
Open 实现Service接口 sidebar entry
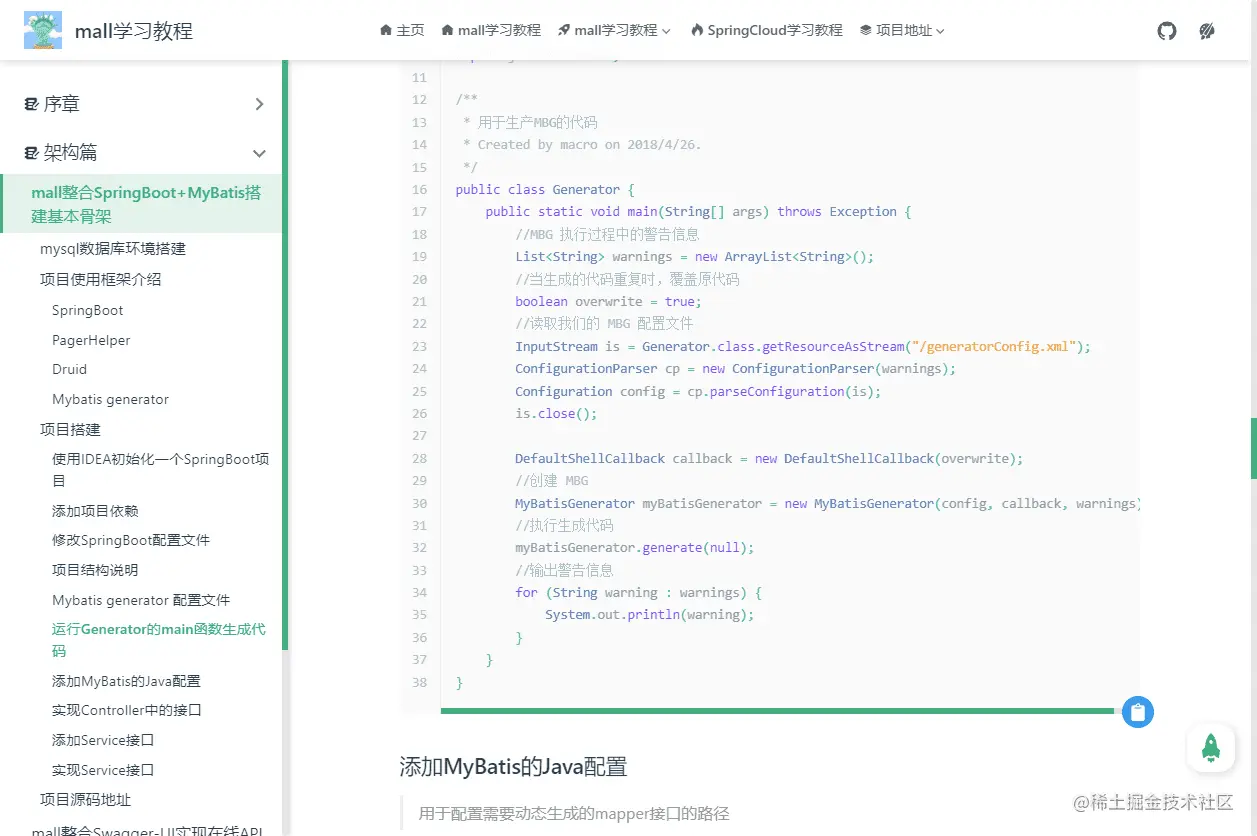103,770
